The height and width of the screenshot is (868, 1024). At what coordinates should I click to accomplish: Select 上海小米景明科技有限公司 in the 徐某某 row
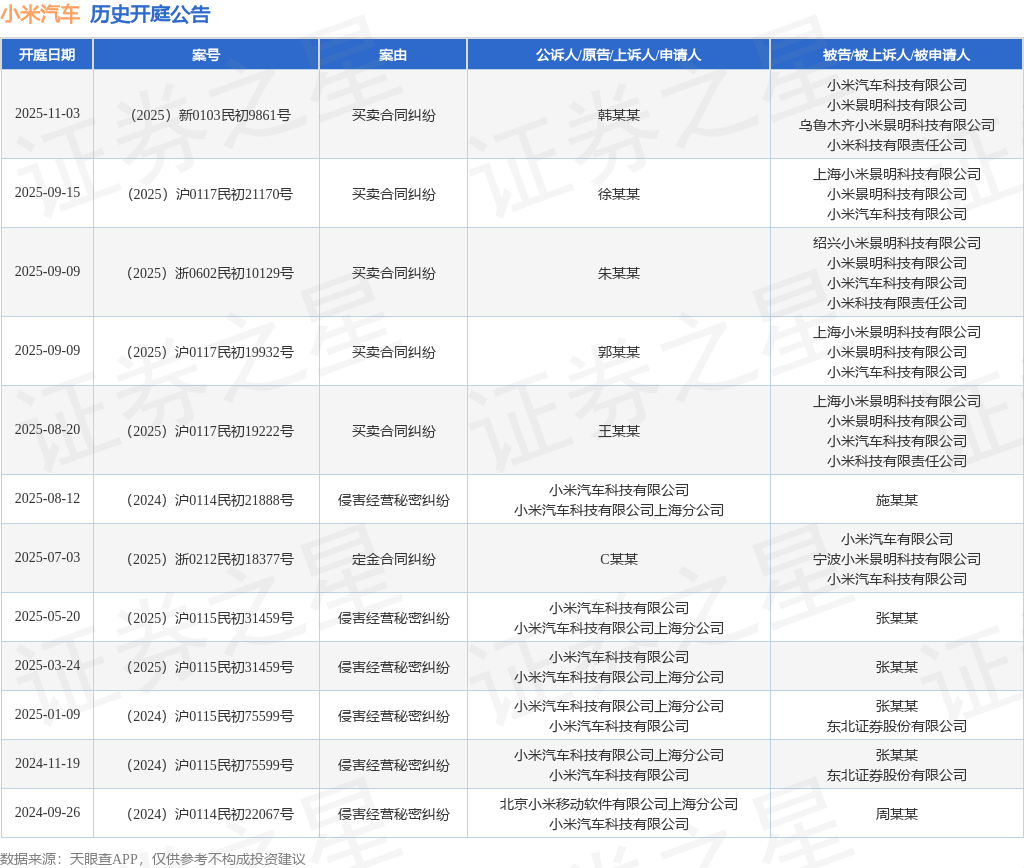(x=897, y=174)
